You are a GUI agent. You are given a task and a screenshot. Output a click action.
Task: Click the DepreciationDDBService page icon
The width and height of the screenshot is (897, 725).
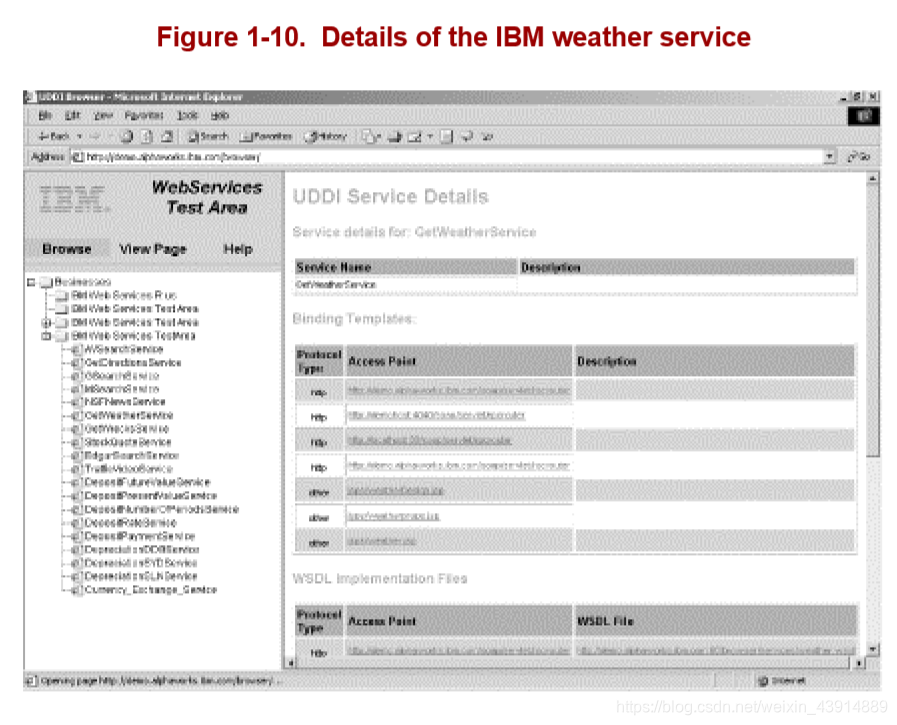[x=76, y=550]
